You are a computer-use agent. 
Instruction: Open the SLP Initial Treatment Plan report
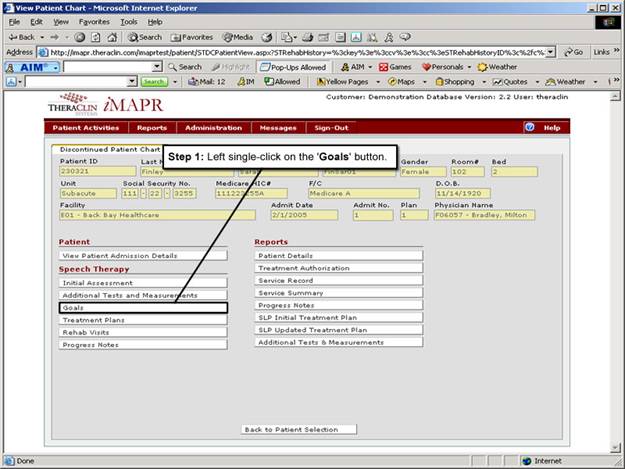pyautogui.click(x=339, y=318)
